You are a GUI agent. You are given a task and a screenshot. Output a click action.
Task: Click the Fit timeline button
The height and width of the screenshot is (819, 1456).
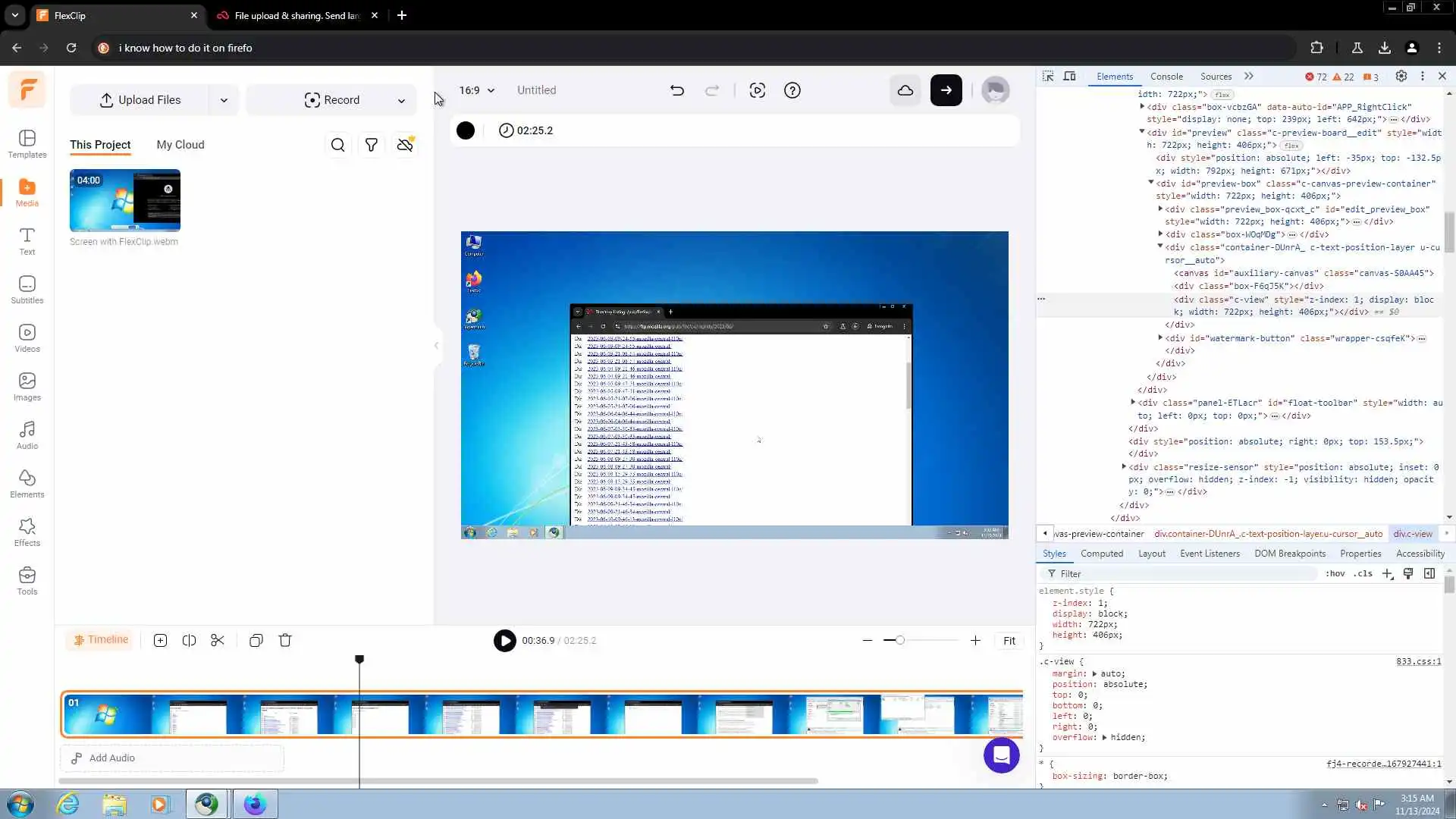click(1009, 641)
